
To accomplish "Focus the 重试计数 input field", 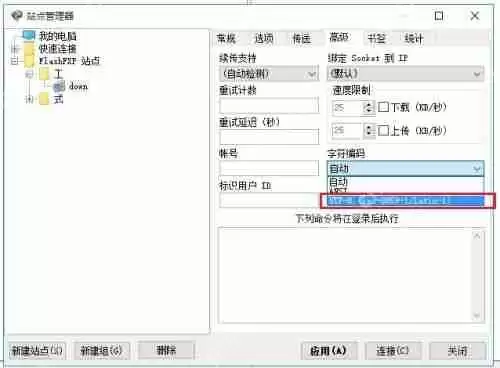I will click(x=269, y=105).
